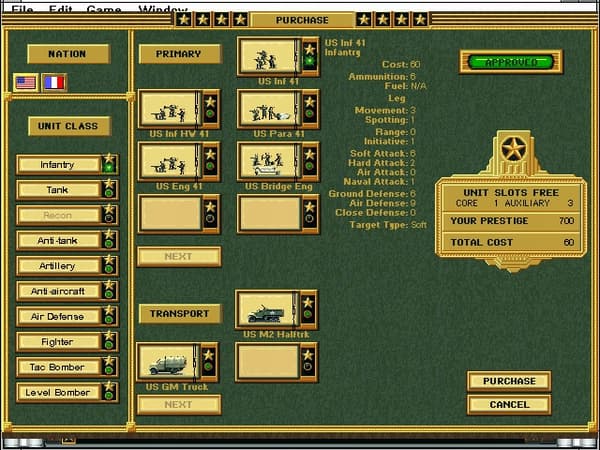Open the Game menu
The width and height of the screenshot is (600, 450).
[x=103, y=9]
